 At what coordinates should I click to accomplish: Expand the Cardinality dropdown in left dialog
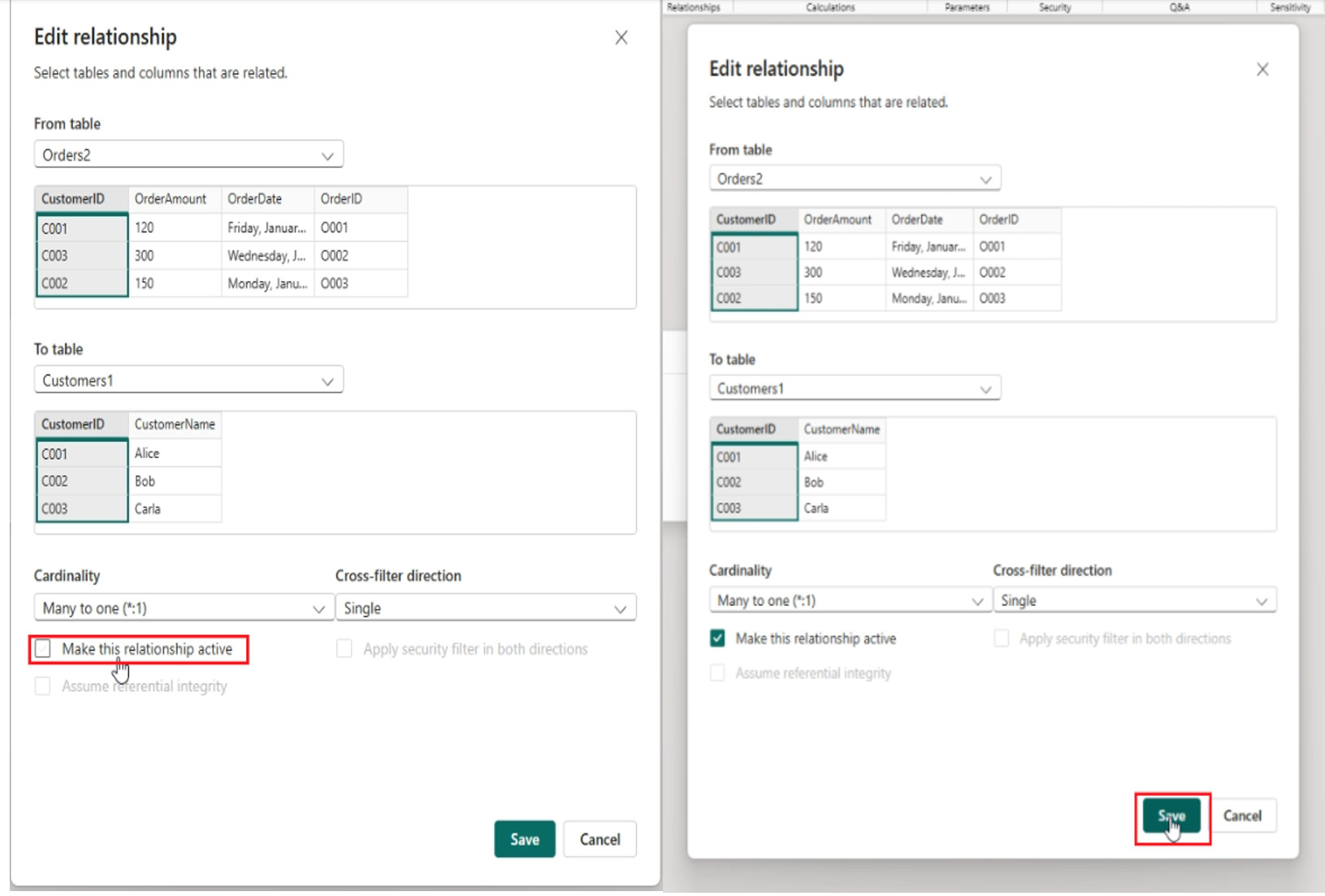(x=184, y=608)
